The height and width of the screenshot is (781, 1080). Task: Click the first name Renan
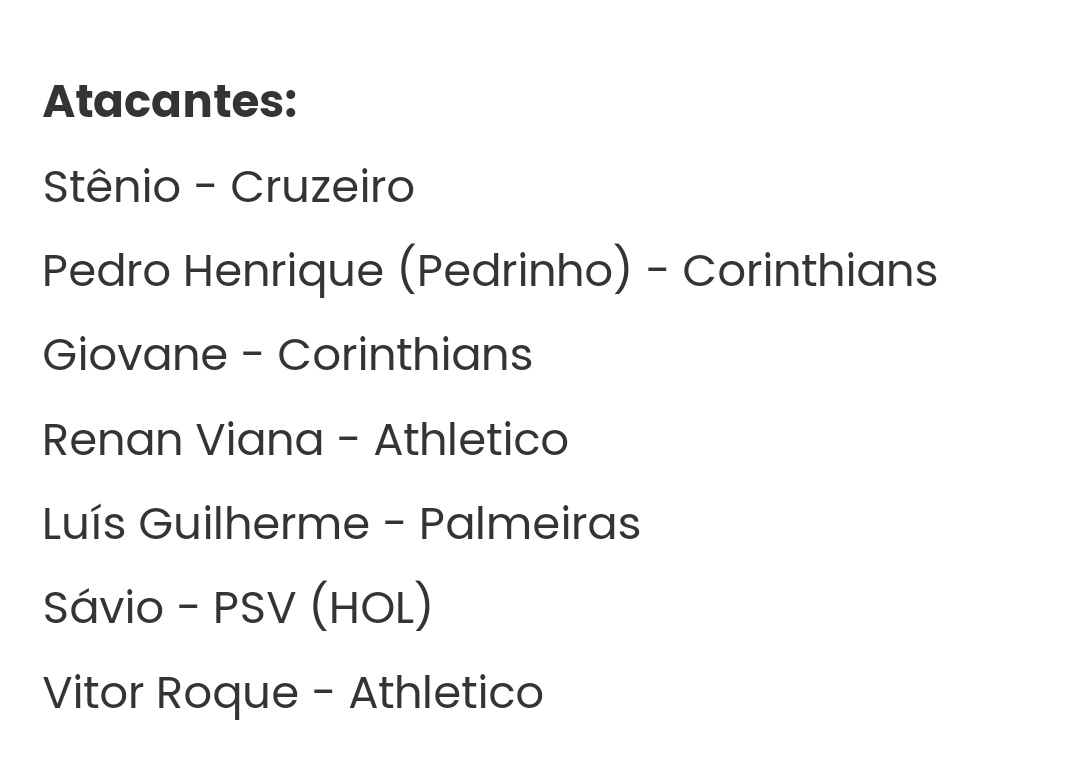point(110,440)
